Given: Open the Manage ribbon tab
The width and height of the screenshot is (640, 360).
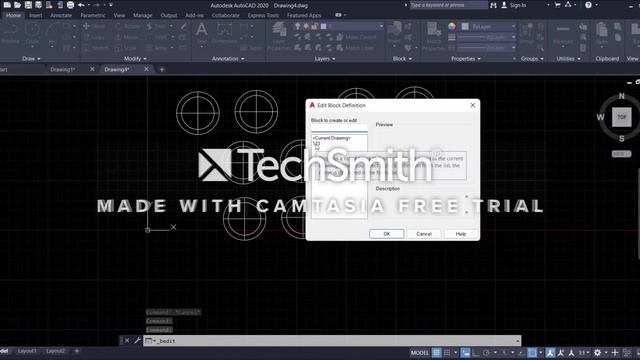Looking at the screenshot, I should pos(142,16).
